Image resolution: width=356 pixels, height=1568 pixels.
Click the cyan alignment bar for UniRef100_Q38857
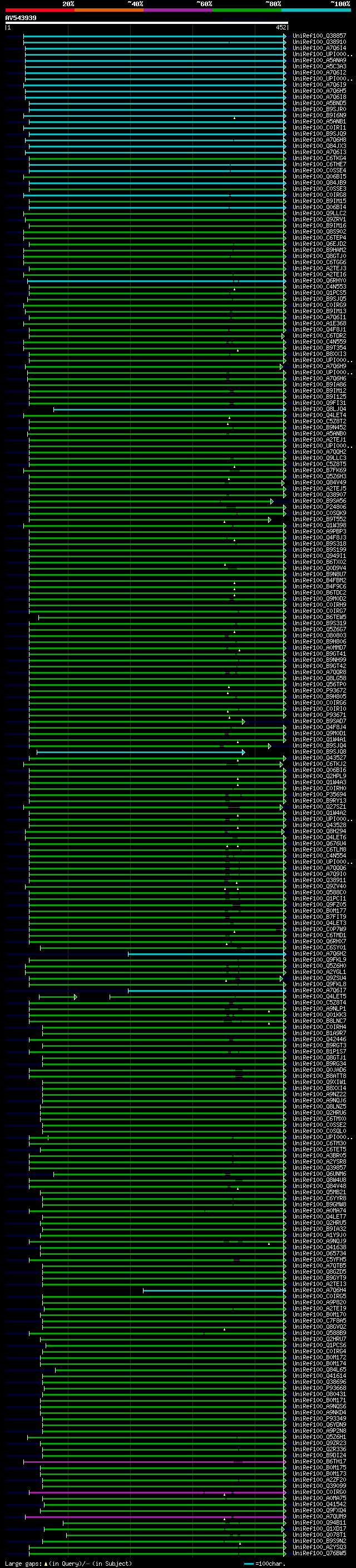tap(155, 36)
